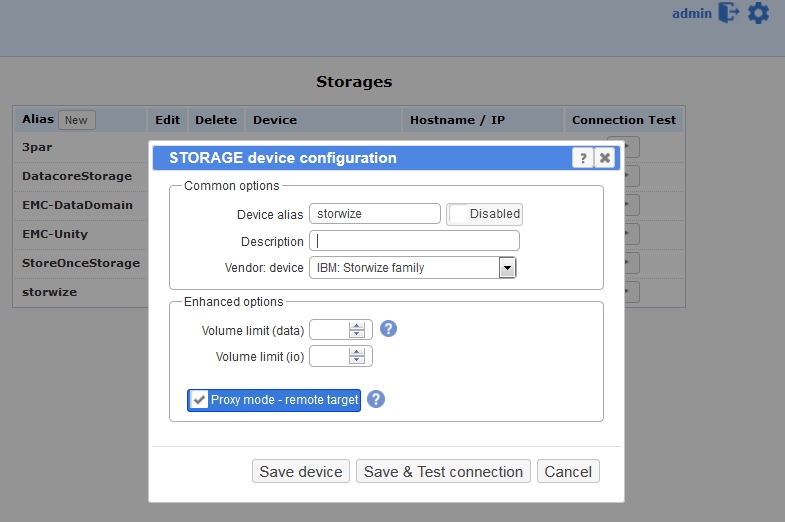
Task: Open help for Volume limit (data)
Action: 389,329
